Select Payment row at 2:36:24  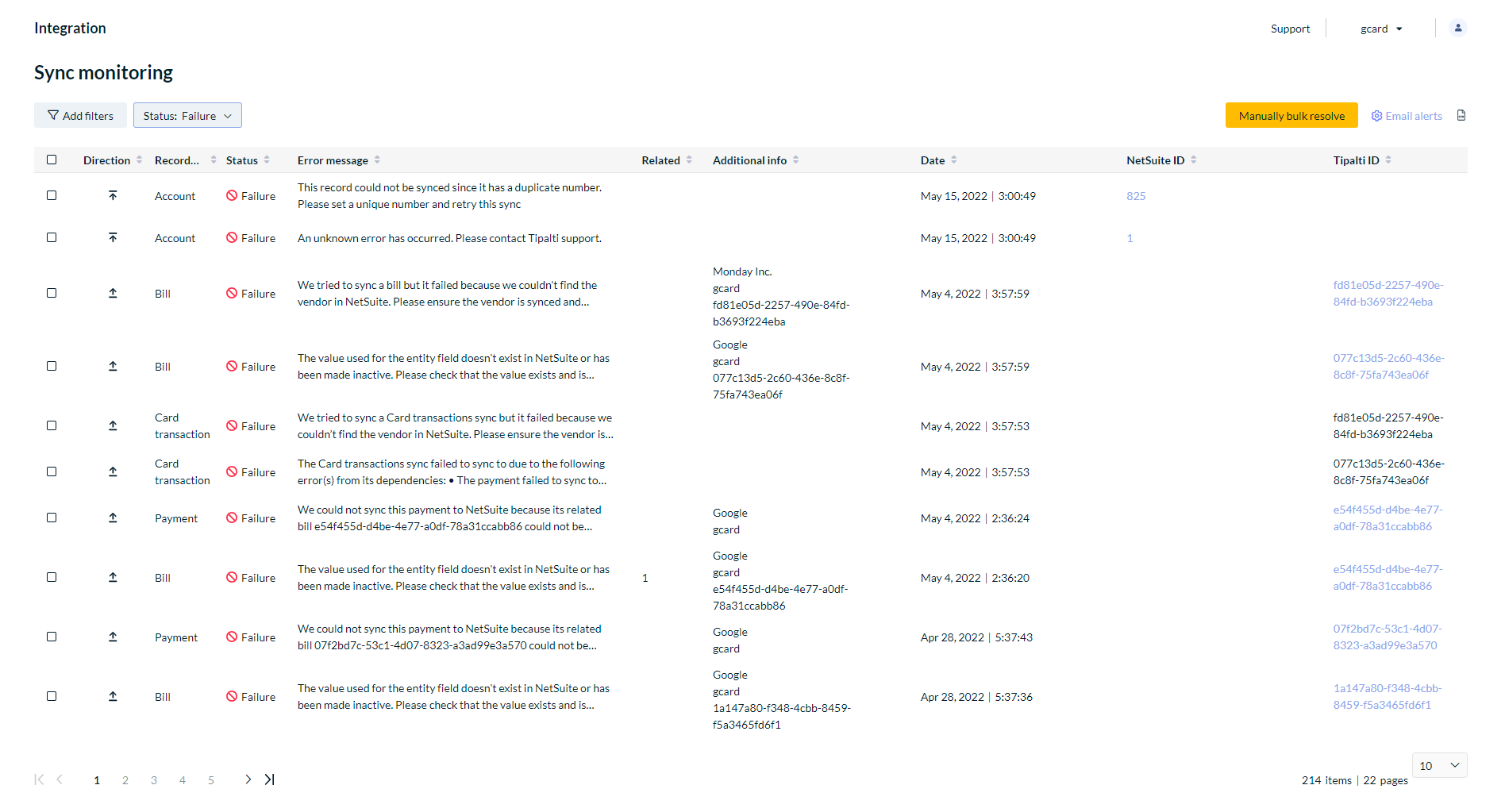pos(52,518)
